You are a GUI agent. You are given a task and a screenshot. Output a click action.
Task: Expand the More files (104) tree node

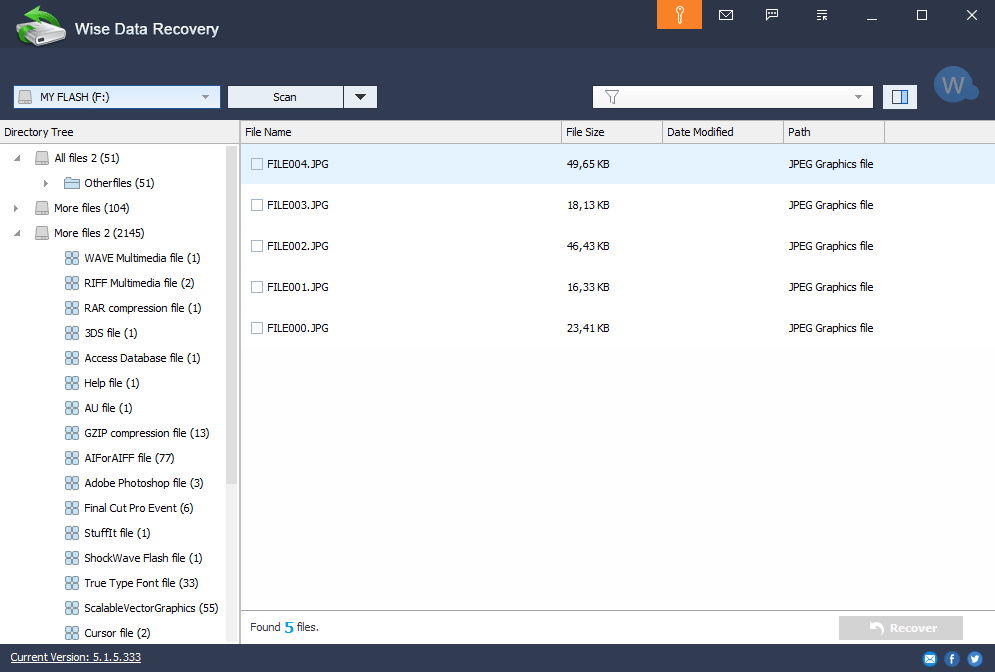16,208
